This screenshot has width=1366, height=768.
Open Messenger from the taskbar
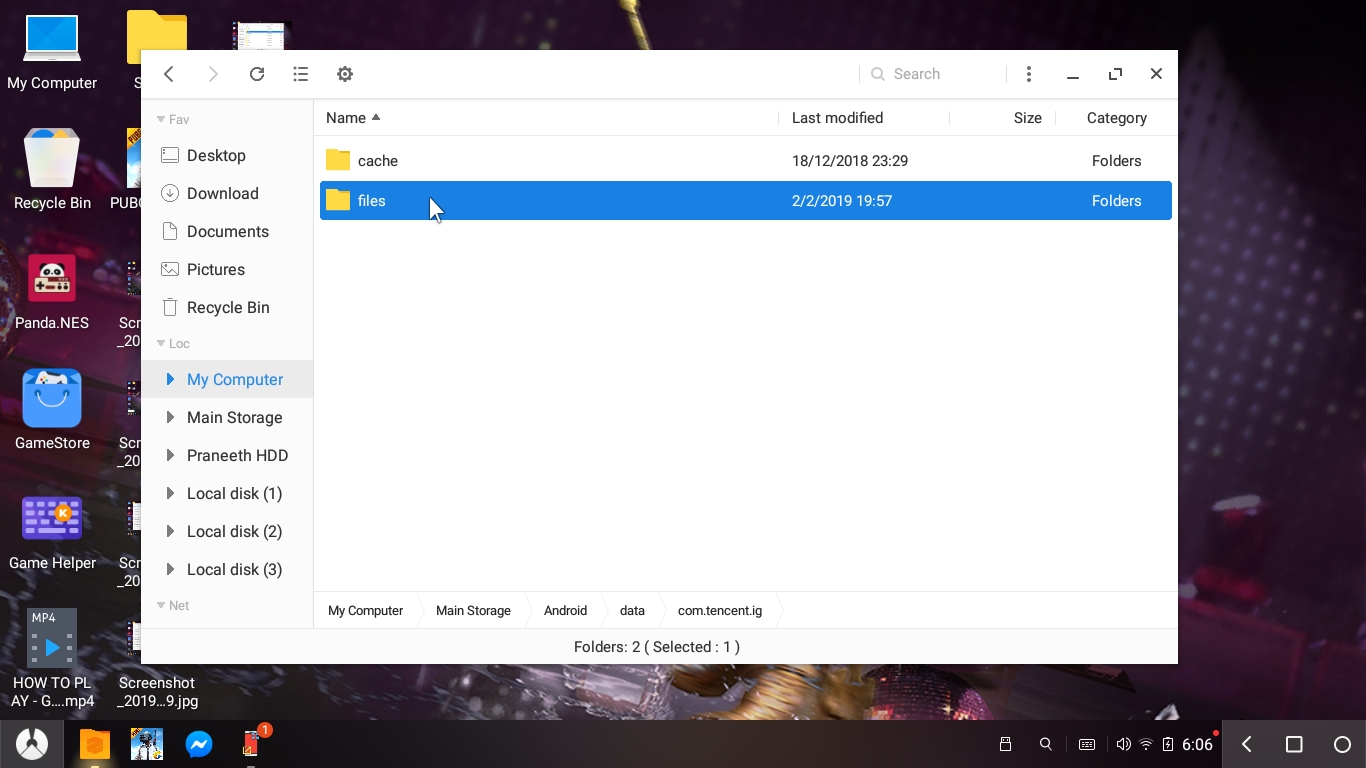coord(199,744)
